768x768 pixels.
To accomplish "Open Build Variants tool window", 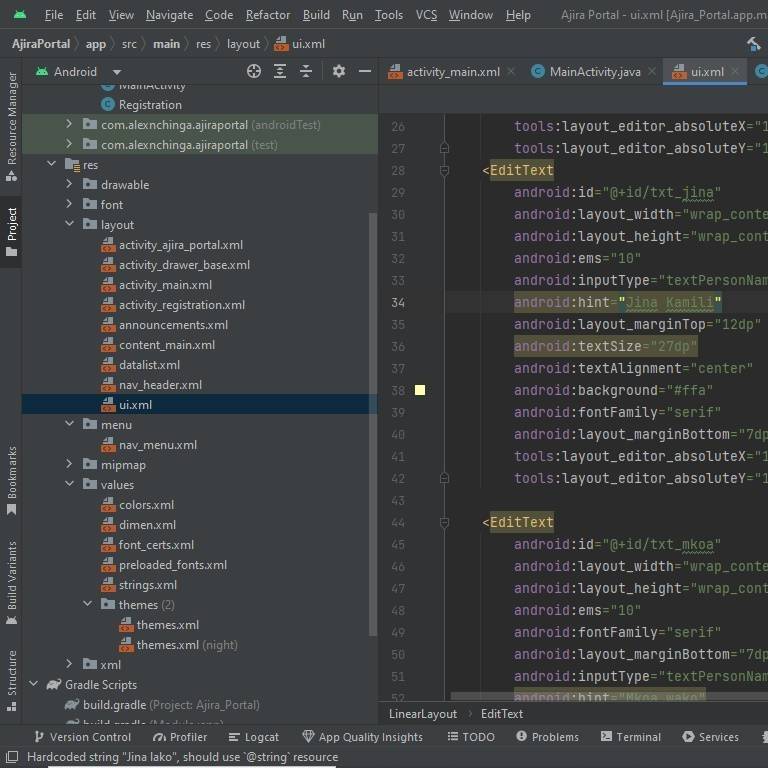I will point(12,583).
